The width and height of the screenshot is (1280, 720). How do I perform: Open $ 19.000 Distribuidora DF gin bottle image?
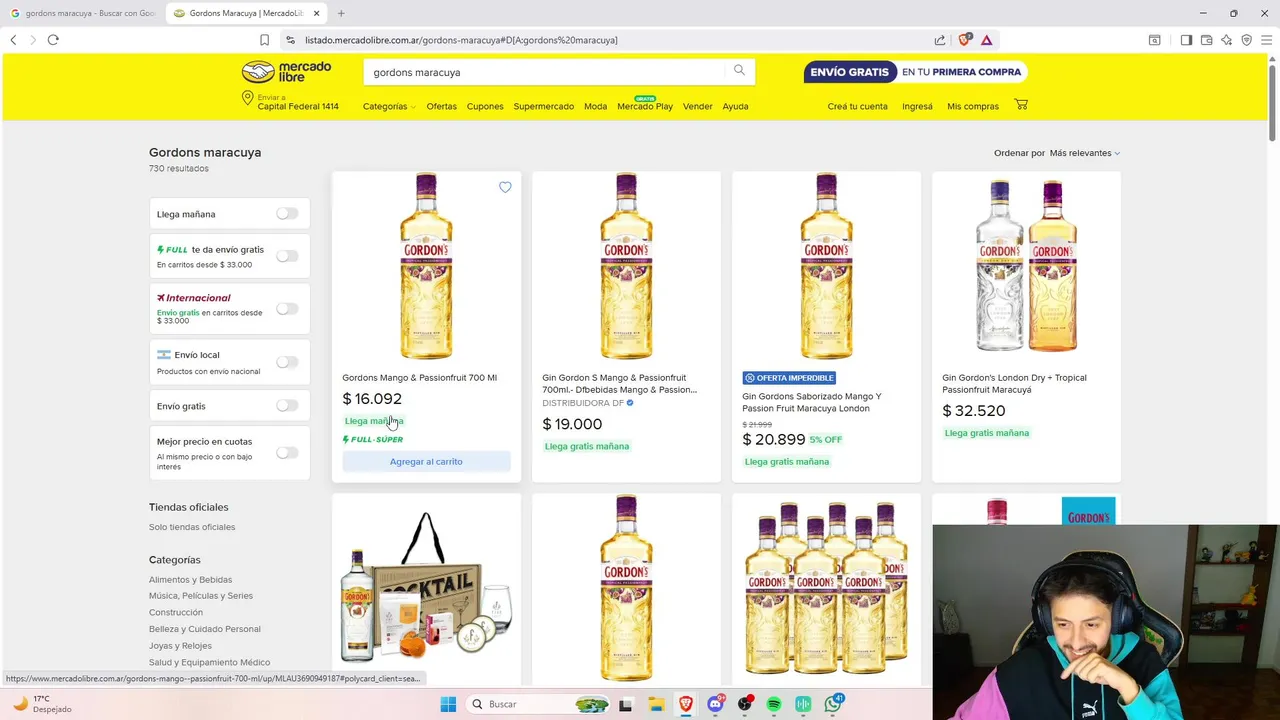(626, 266)
